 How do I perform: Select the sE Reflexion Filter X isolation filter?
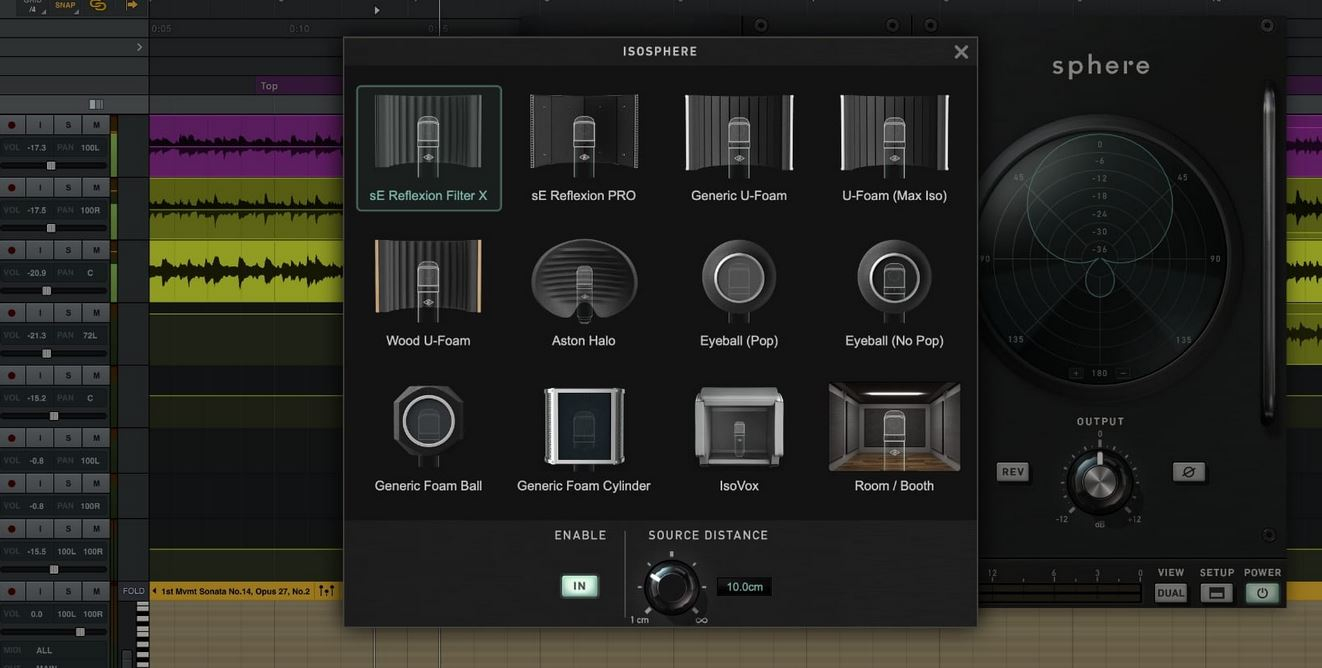[x=428, y=148]
